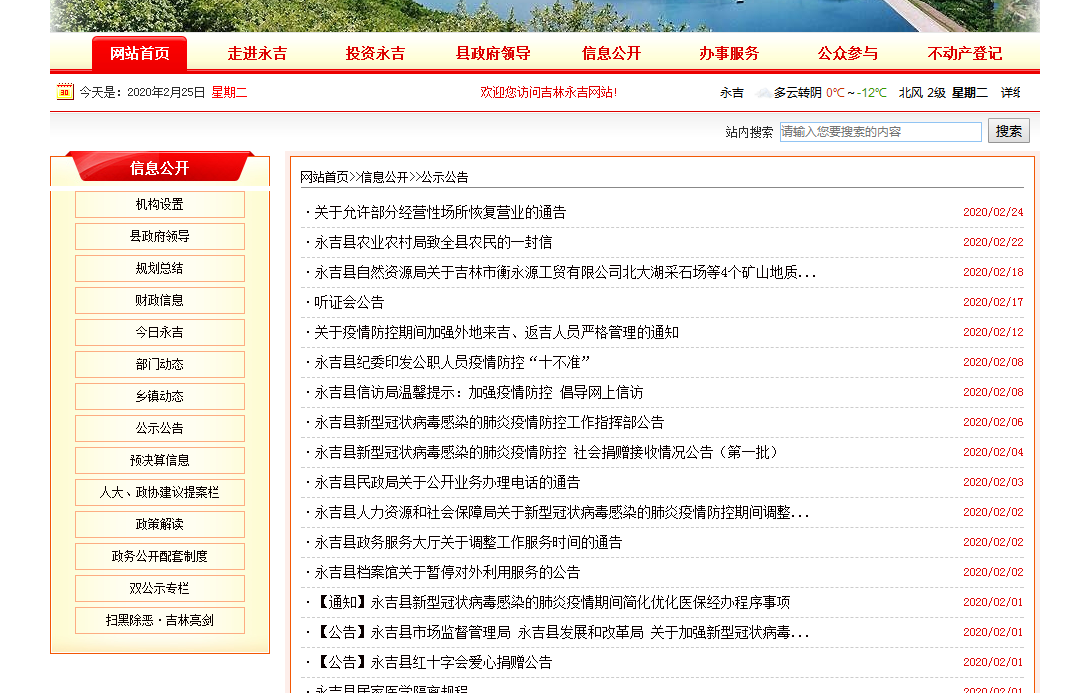Open 扫黑除恶·吉林亮剑 sidebar link
The height and width of the screenshot is (693, 1091).
pyautogui.click(x=160, y=621)
